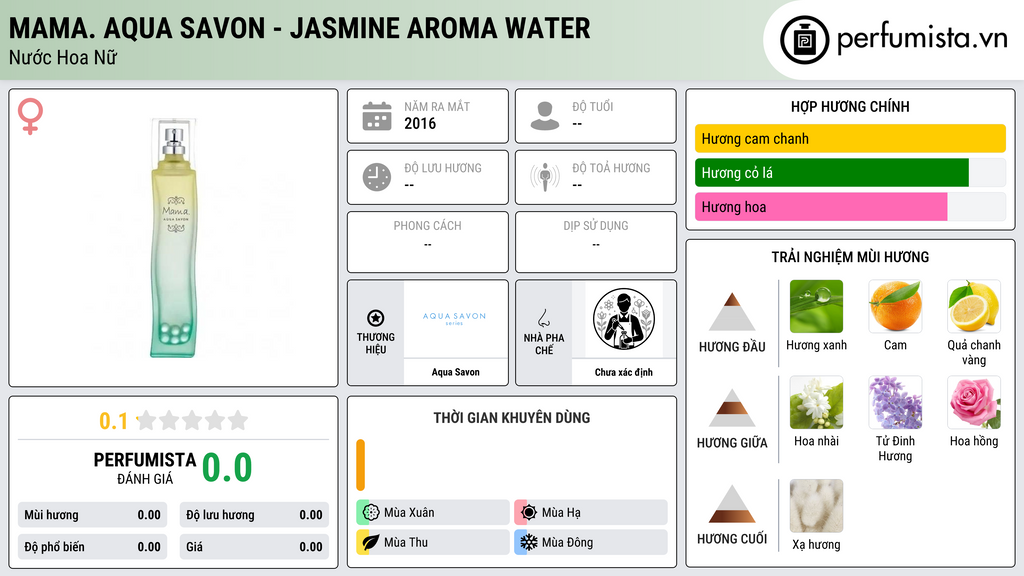The image size is (1024, 576).
Task: Click the Mùa Đông snowflake icon
Action: (x=529, y=542)
